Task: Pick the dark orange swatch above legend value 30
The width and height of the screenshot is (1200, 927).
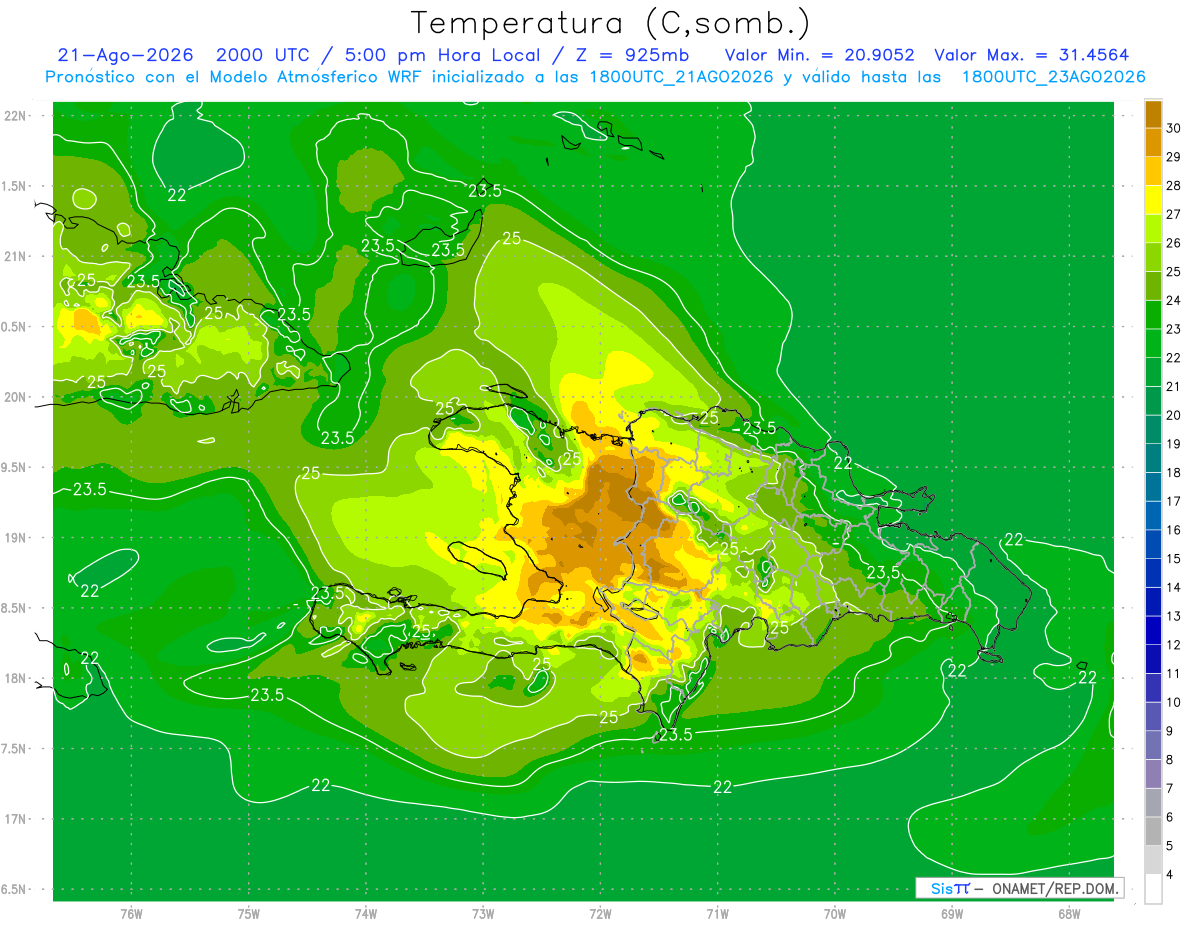Action: point(1153,113)
